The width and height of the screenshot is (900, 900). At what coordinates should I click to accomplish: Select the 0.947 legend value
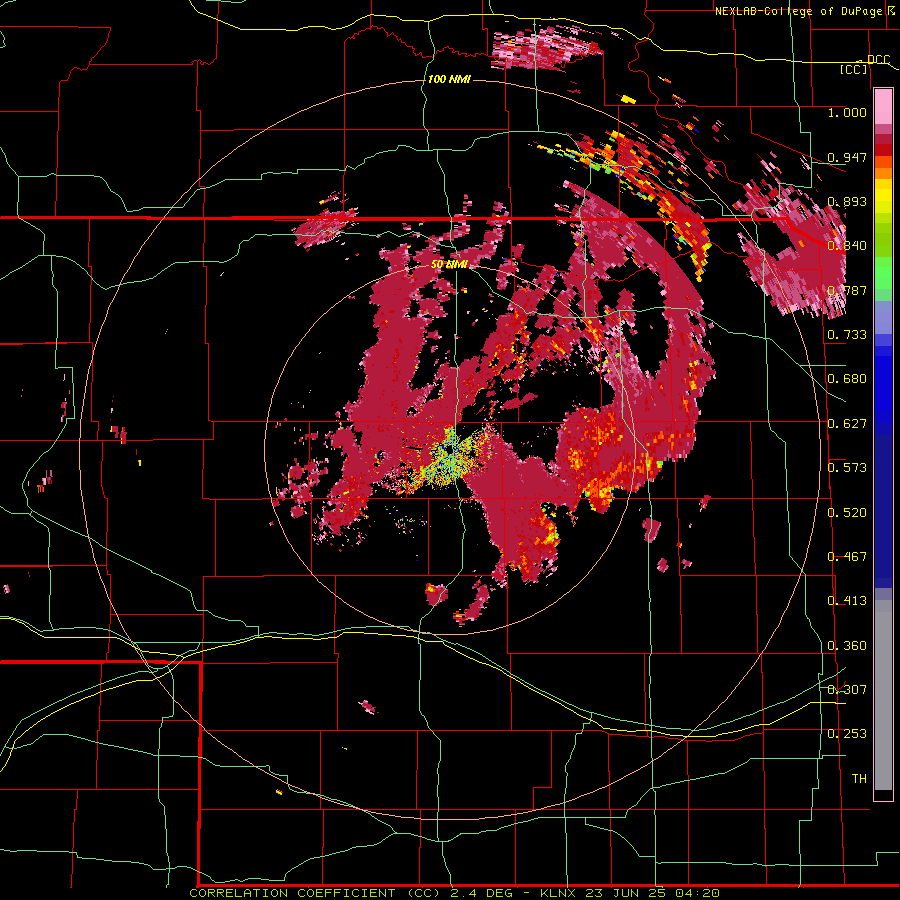(x=847, y=157)
